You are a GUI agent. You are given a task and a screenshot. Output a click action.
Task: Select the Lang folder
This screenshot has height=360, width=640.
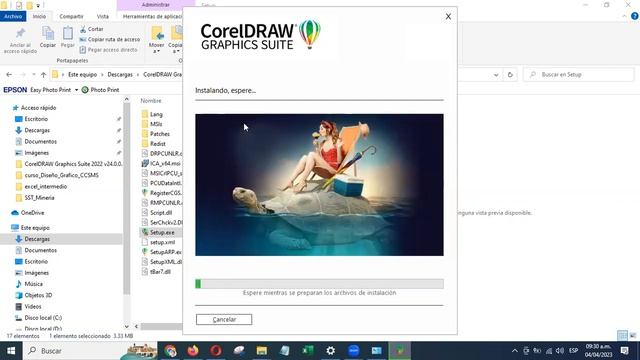point(156,114)
